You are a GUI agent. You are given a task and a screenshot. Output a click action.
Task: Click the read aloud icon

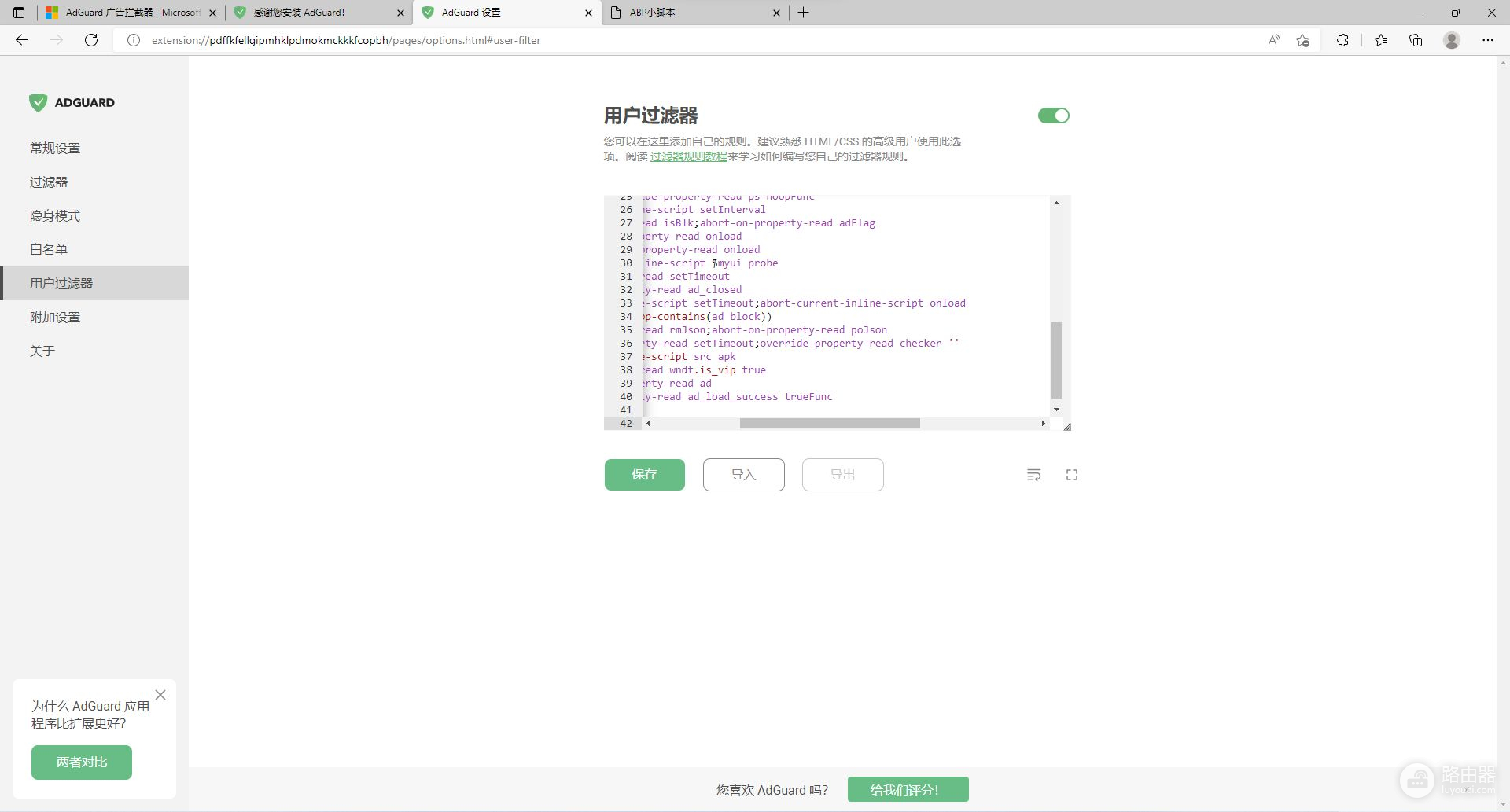tap(1274, 40)
